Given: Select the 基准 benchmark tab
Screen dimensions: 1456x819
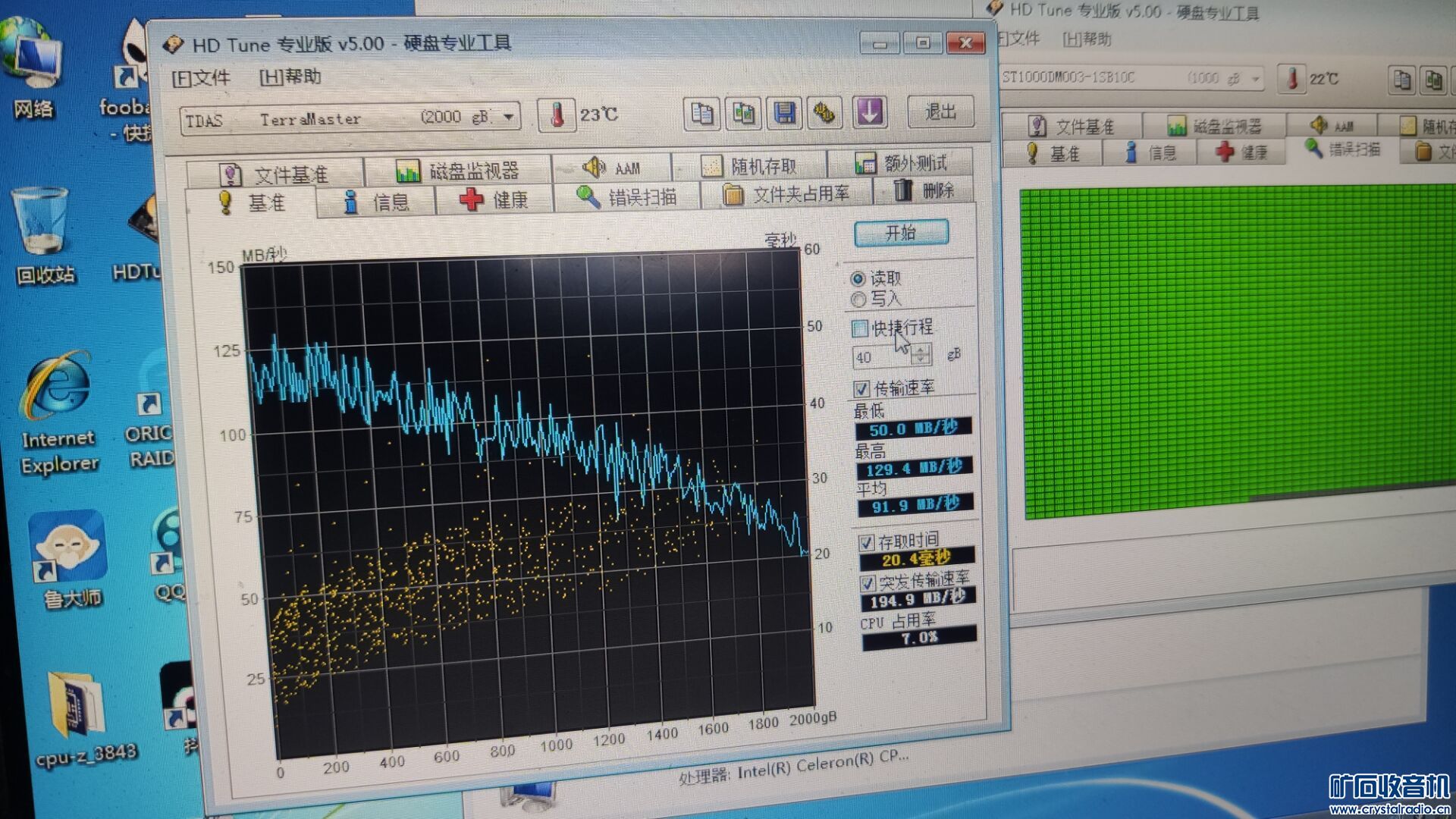Looking at the screenshot, I should point(251,203).
